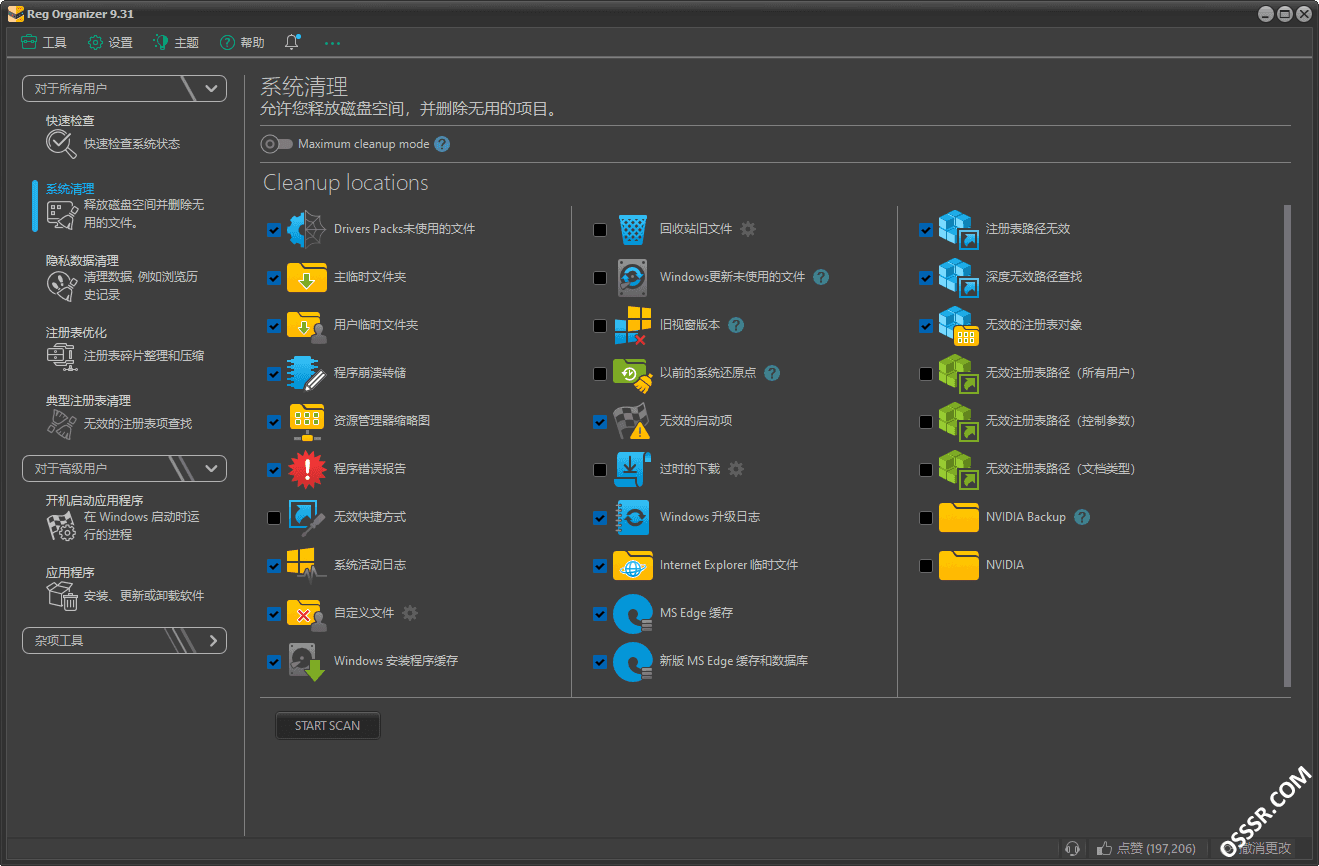Open the 主题 menu
This screenshot has height=866, width=1319.
click(x=176, y=43)
